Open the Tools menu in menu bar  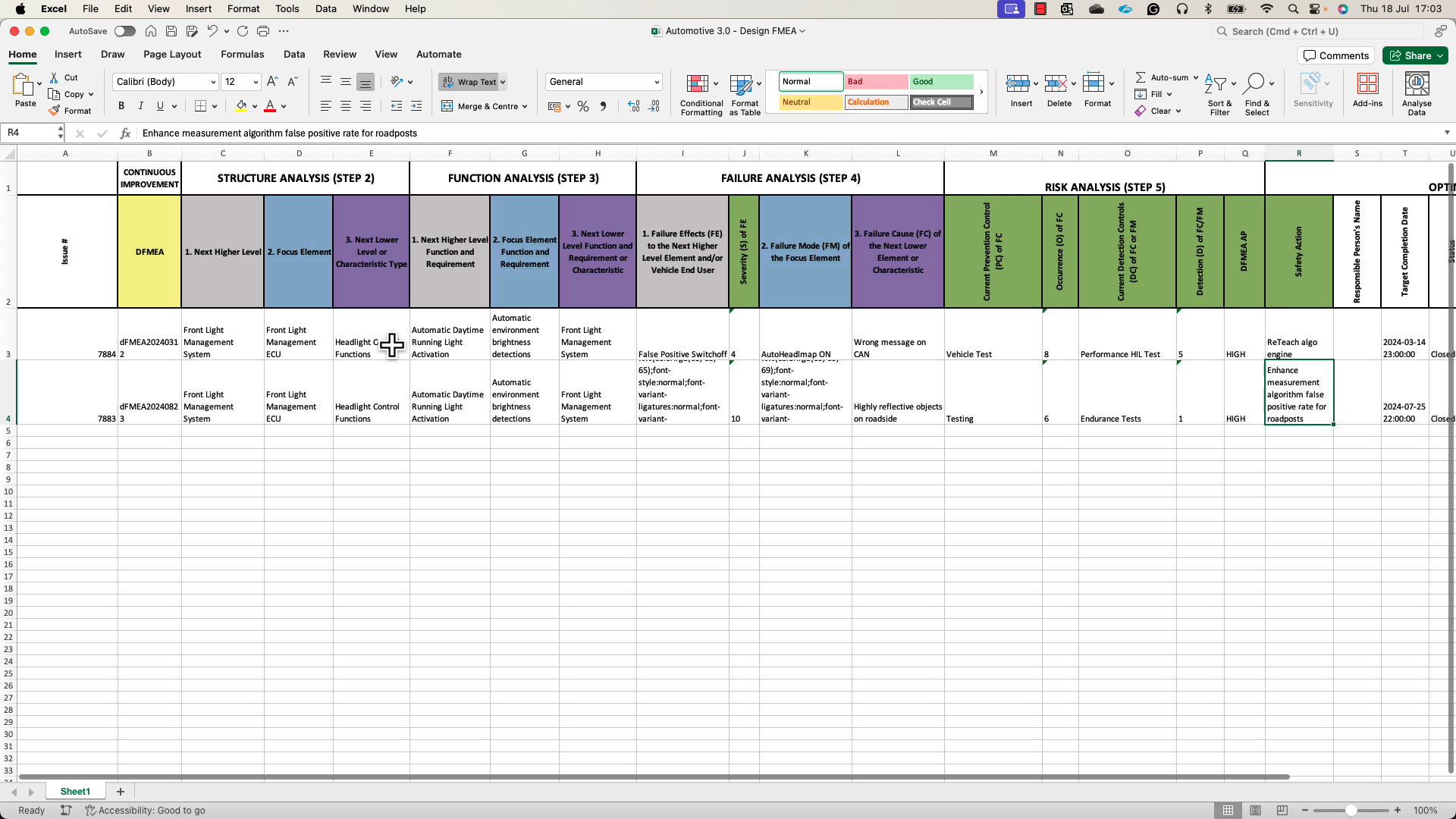coord(287,9)
